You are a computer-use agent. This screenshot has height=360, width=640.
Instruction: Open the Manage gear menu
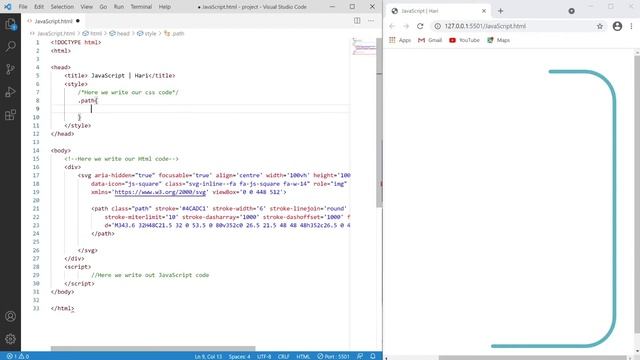[x=10, y=339]
